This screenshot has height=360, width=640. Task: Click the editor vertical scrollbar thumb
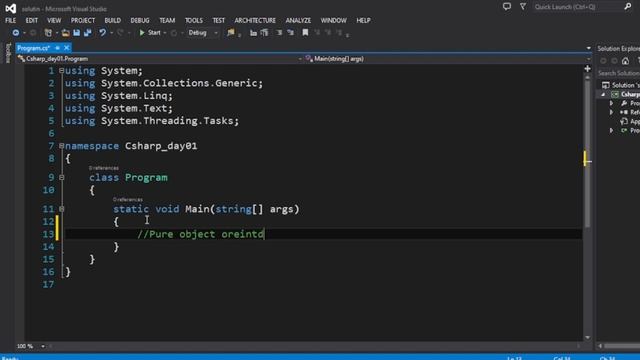click(x=587, y=153)
